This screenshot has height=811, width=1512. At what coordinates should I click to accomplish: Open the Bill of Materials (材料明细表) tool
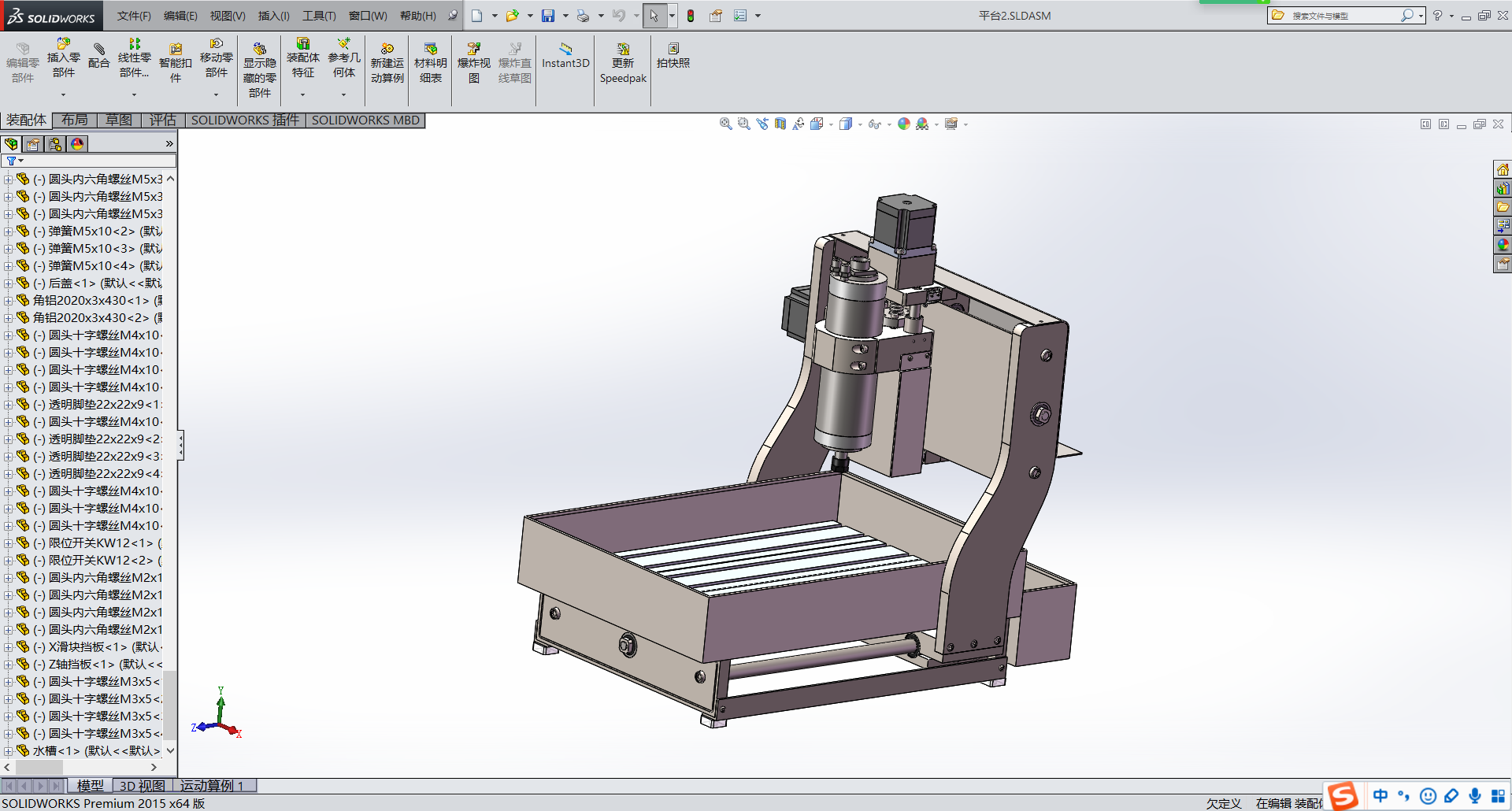(x=431, y=63)
